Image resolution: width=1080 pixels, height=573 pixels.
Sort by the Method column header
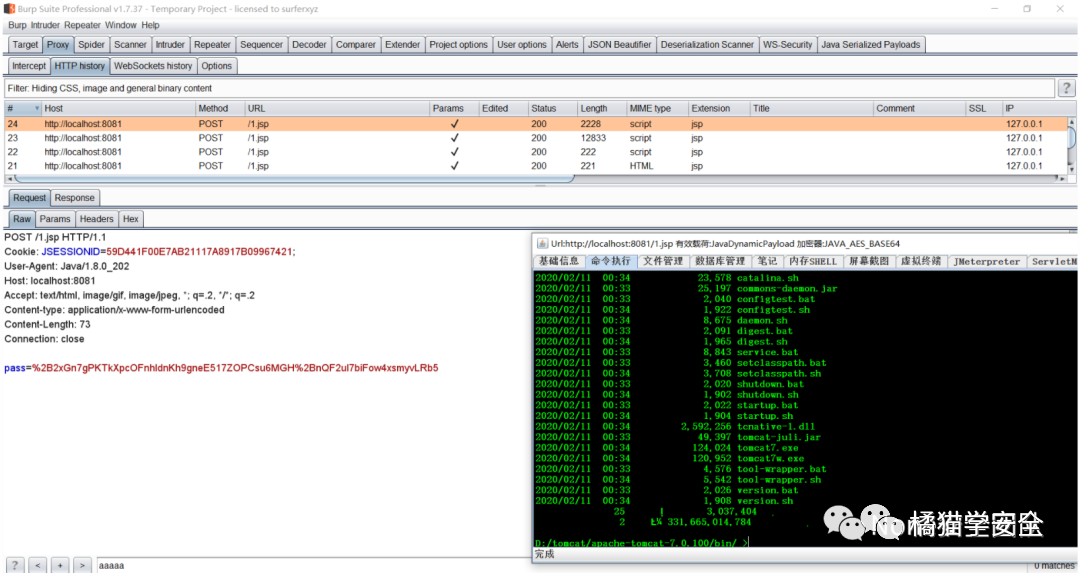220,109
